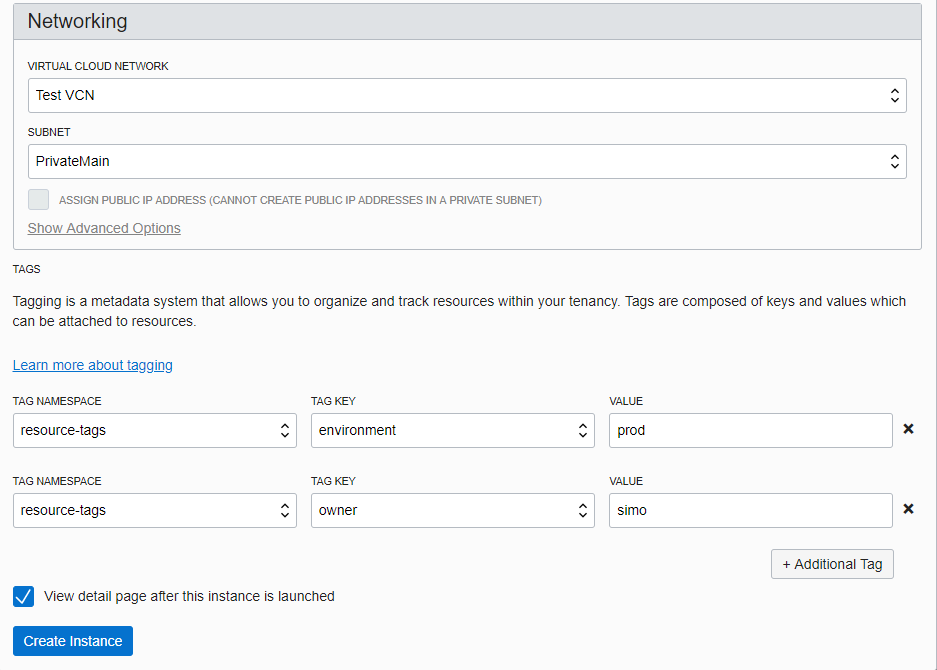Remove the owner tag row
937x670 pixels.
point(908,509)
